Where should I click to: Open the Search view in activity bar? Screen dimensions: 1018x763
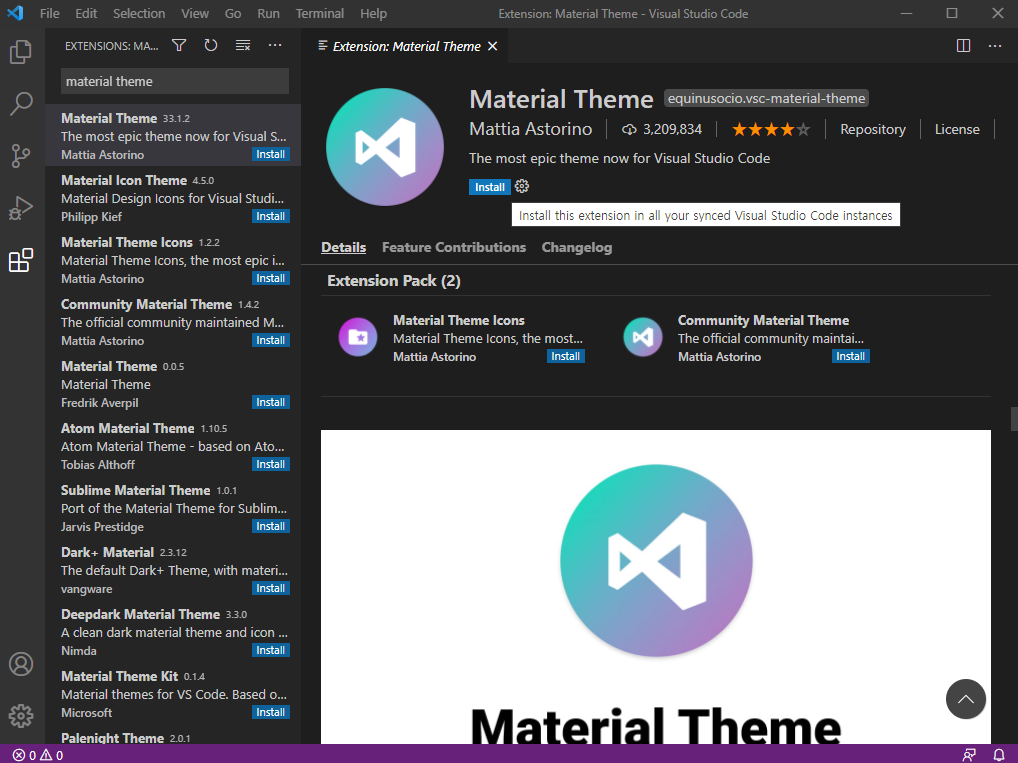coord(21,104)
